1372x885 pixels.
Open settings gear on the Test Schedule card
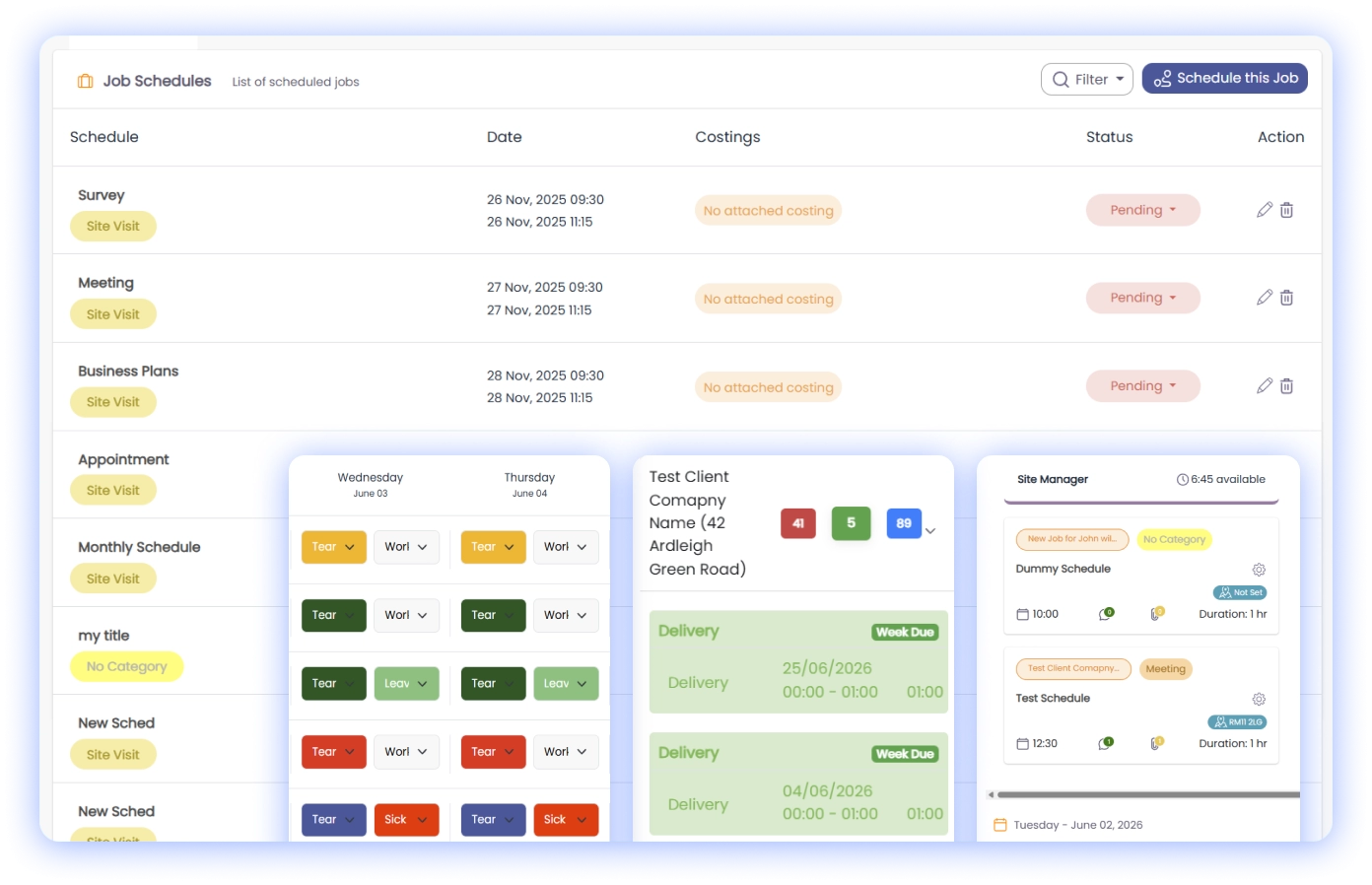[1259, 699]
